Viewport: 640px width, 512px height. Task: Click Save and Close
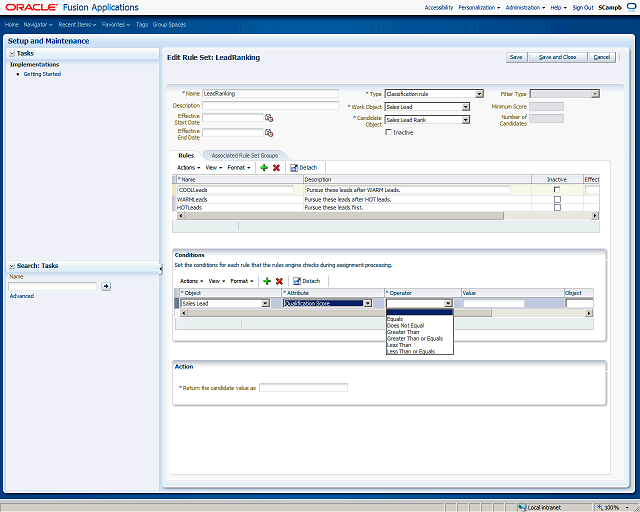pos(558,57)
